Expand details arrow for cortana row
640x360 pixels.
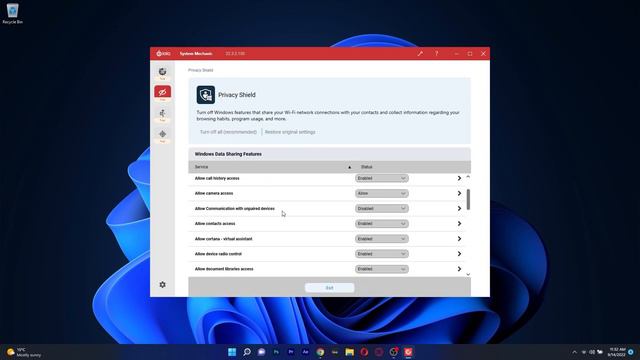pos(459,239)
